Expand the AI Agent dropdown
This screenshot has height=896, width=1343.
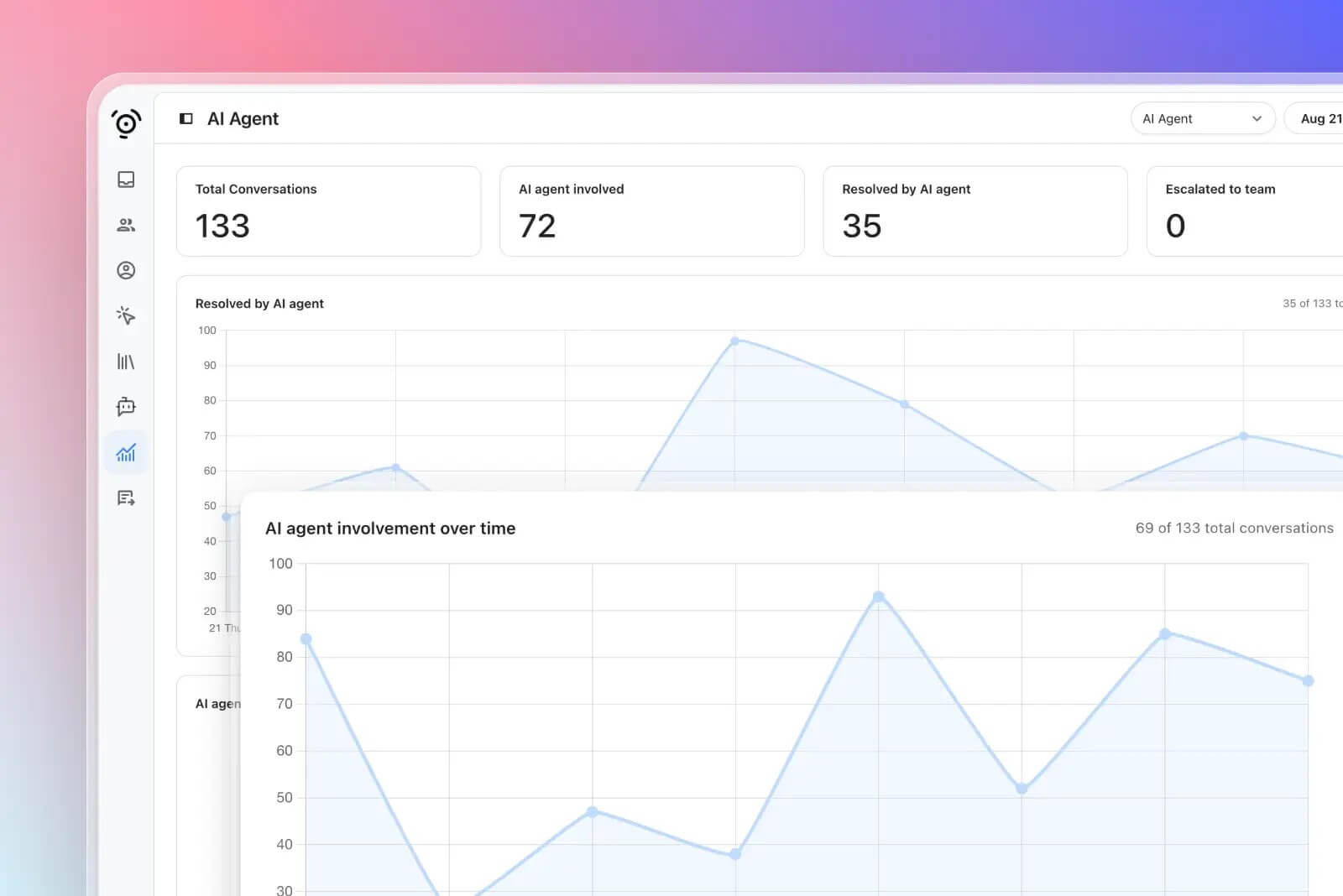(1202, 119)
